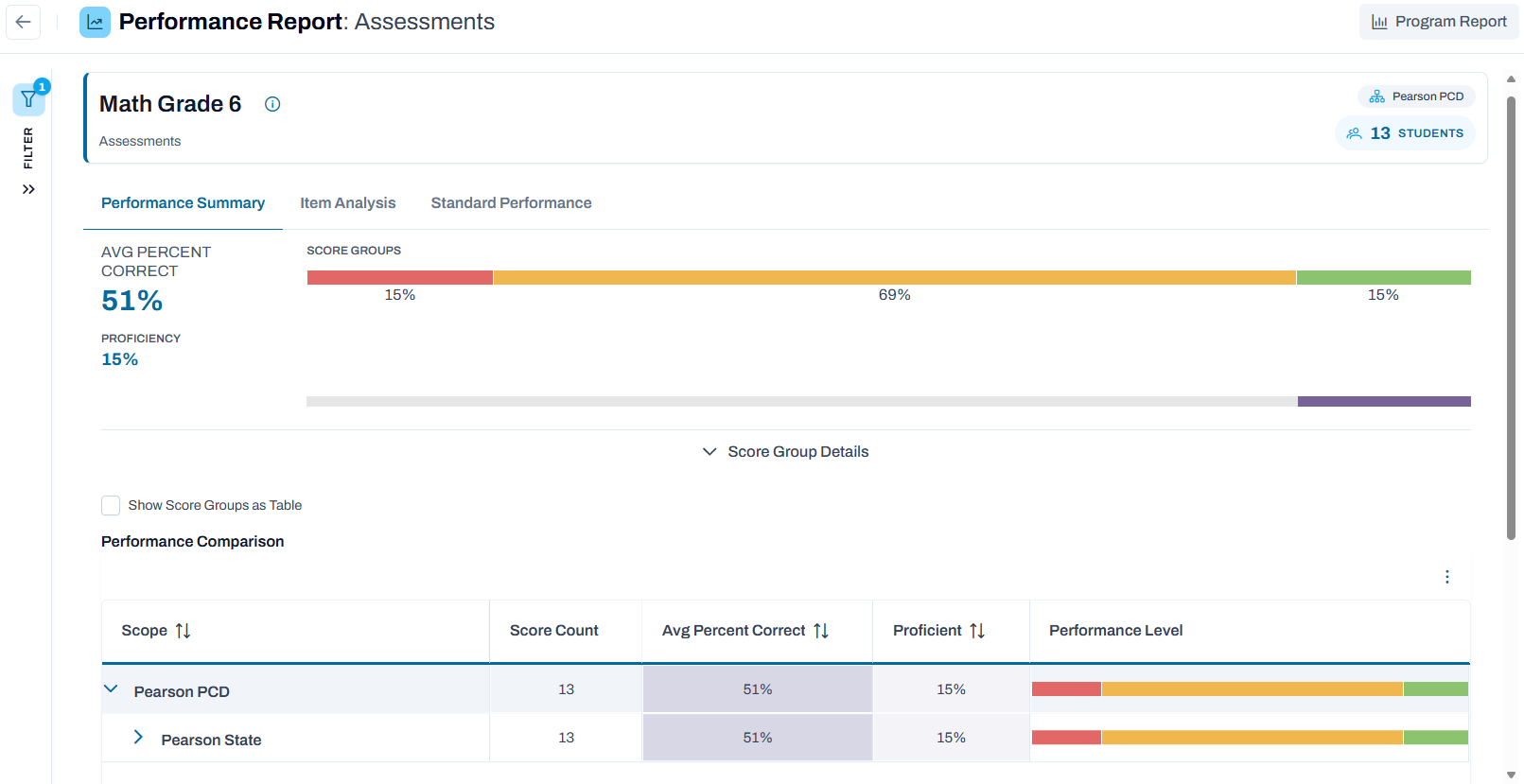Open the three-dot table options menu
This screenshot has width=1524, height=784.
tap(1447, 577)
